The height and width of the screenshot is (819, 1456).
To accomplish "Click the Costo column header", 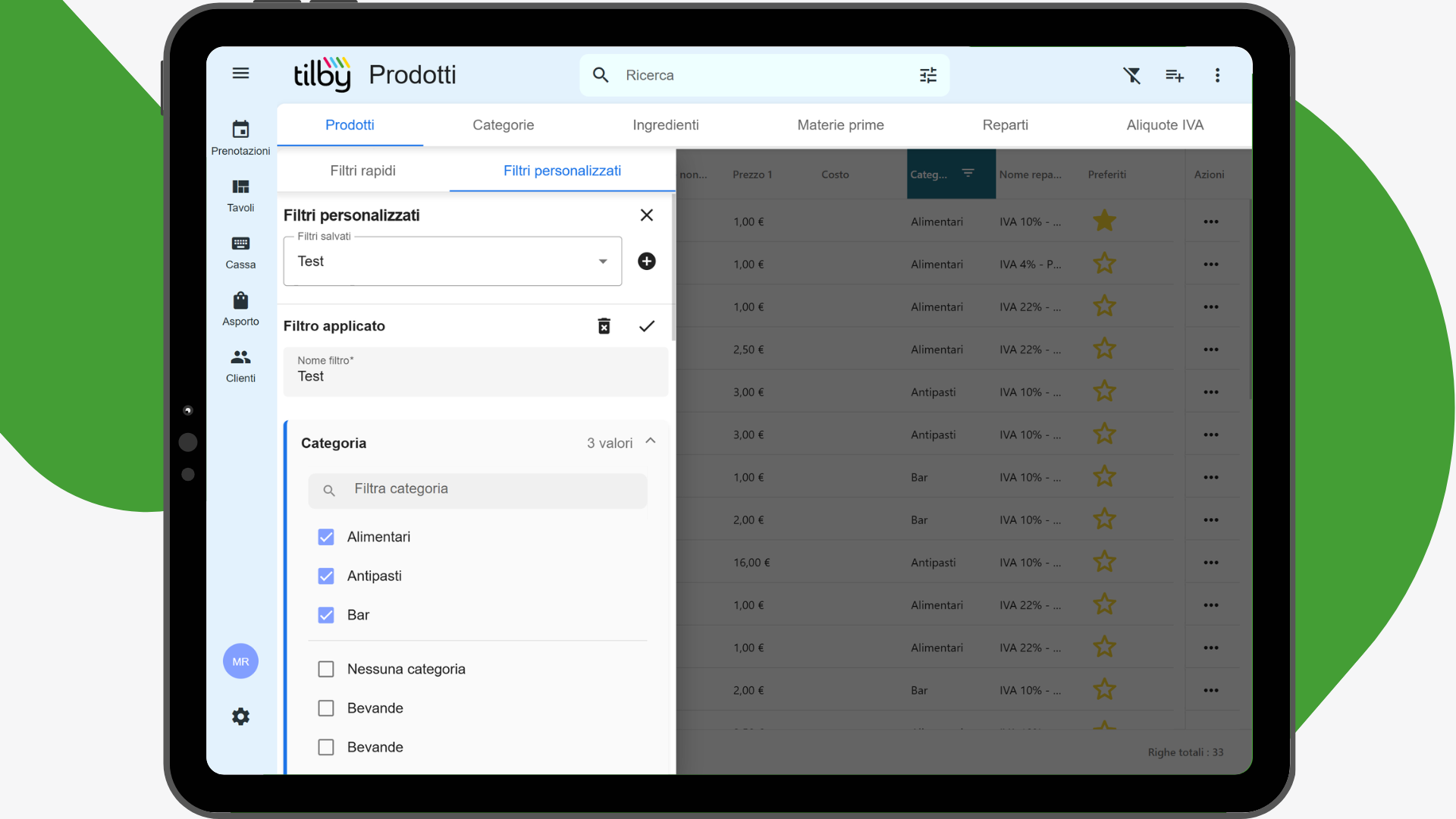I will click(x=835, y=174).
